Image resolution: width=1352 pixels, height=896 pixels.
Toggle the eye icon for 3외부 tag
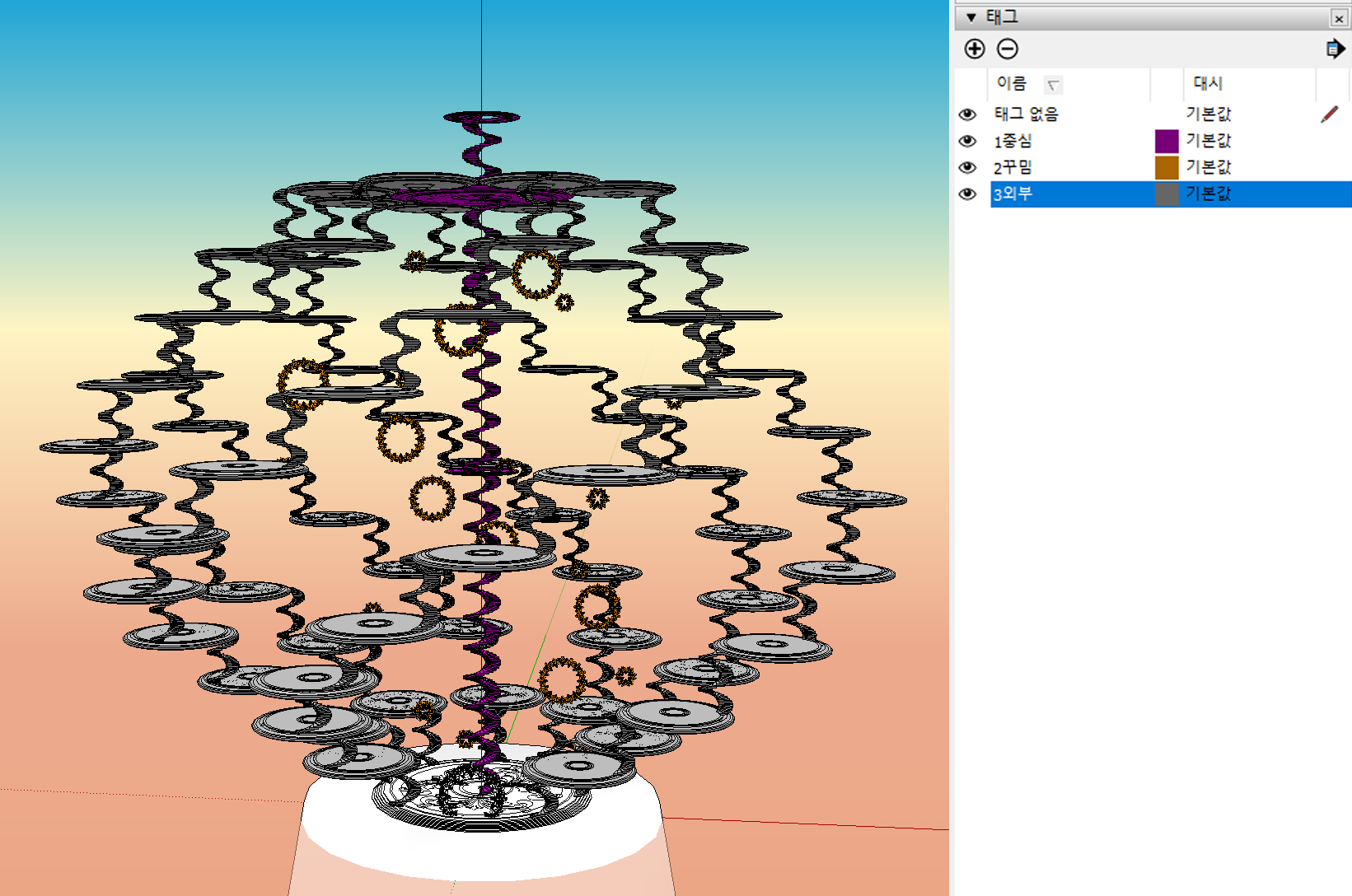pyautogui.click(x=967, y=194)
